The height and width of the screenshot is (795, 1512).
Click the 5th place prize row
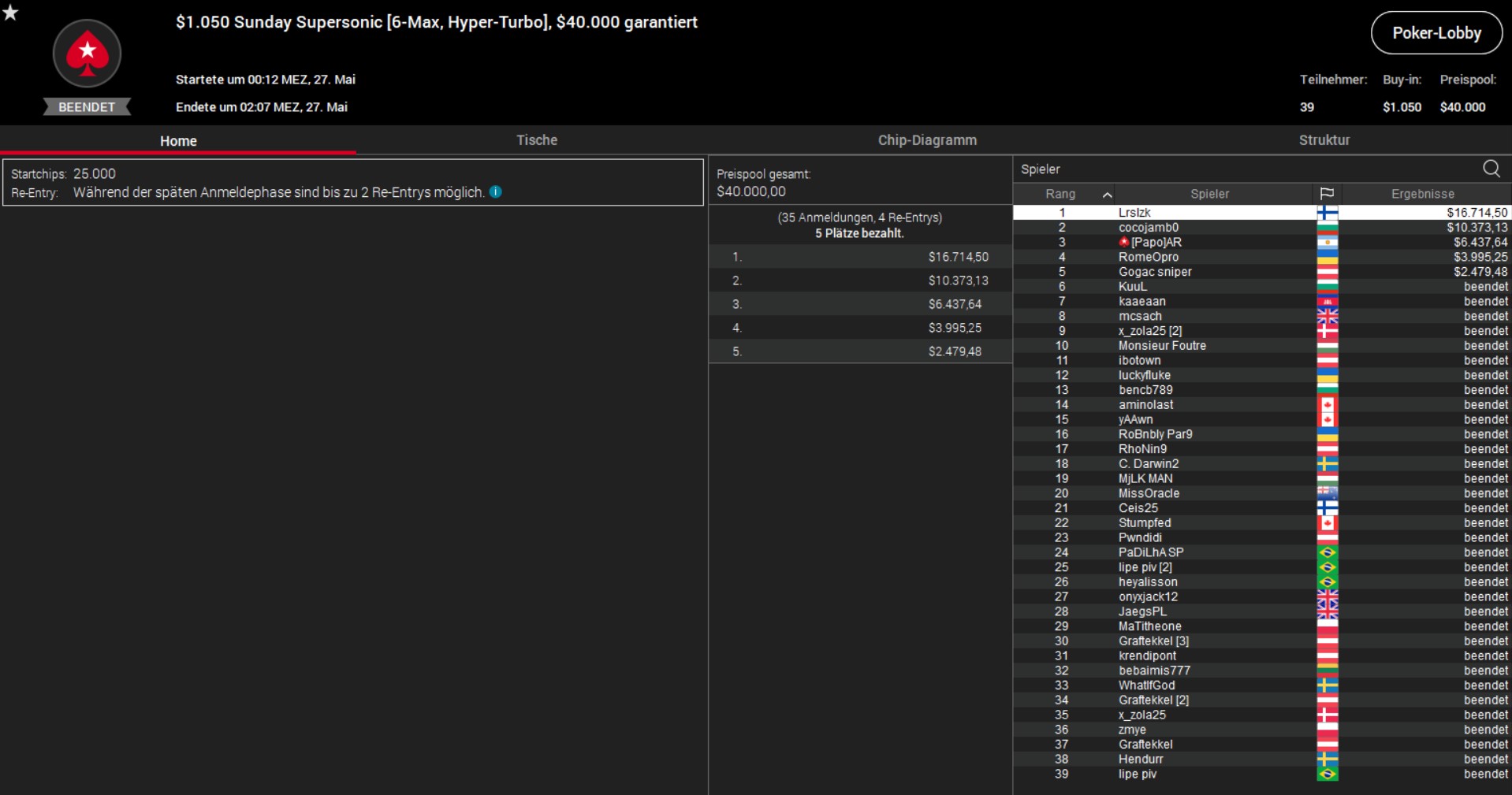click(859, 351)
